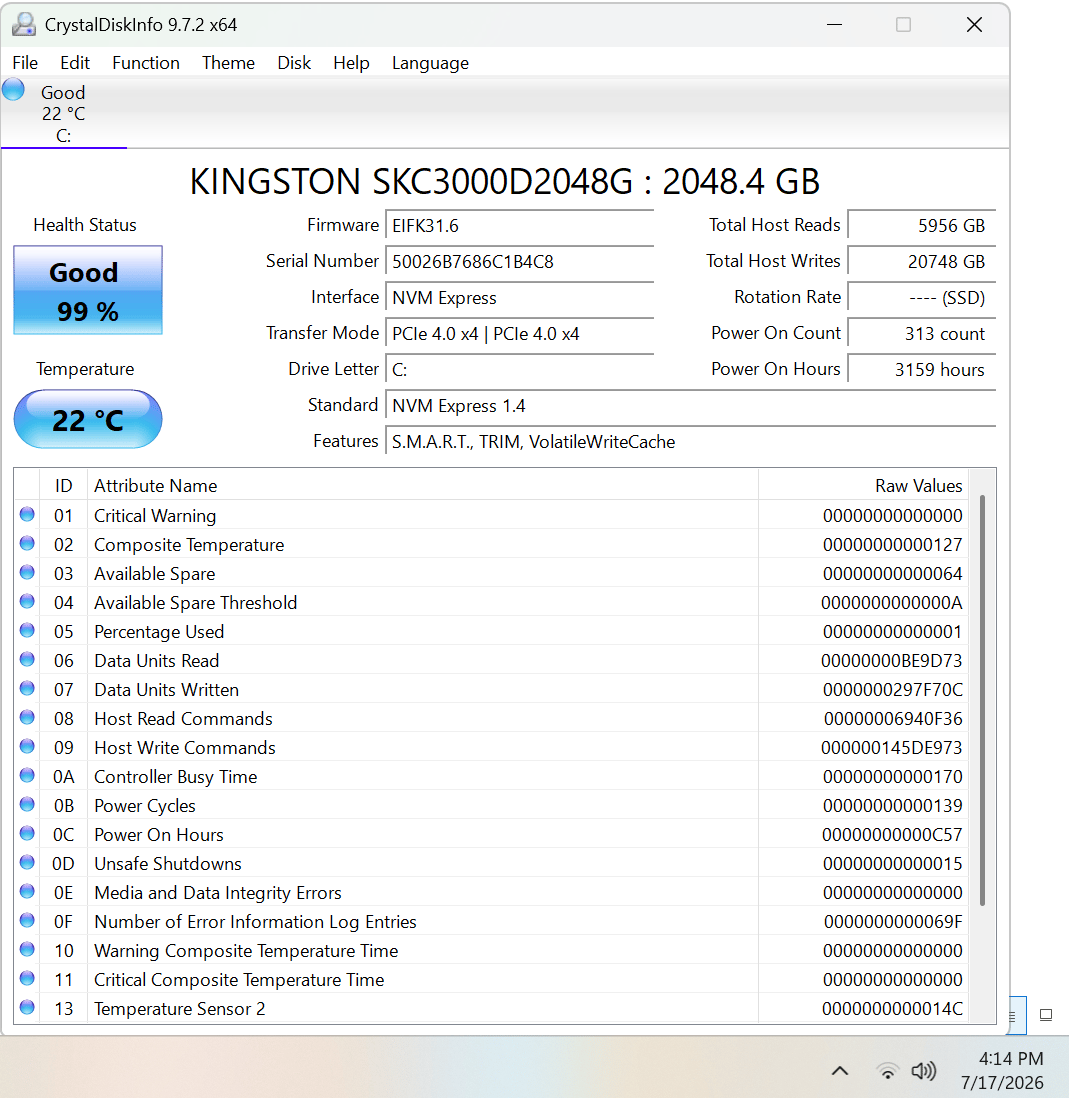This screenshot has width=1069, height=1098.
Task: Click the Serial Number field 50026B7686C1B4C8
Action: pyautogui.click(x=519, y=262)
